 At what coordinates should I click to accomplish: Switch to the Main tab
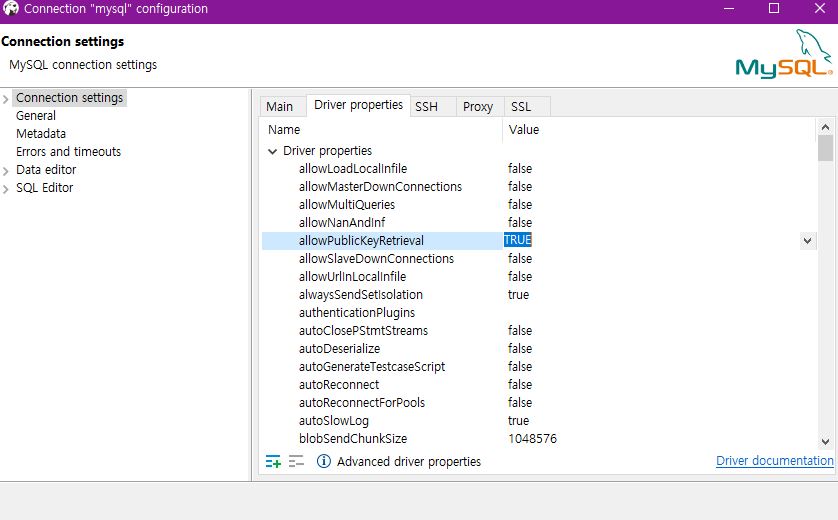coord(280,106)
